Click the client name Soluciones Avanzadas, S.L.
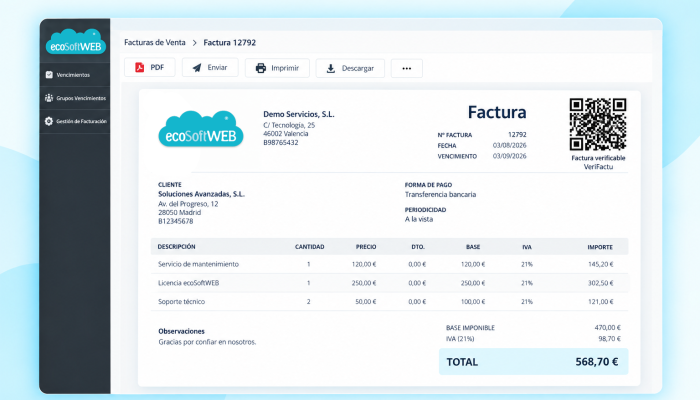 tap(201, 194)
